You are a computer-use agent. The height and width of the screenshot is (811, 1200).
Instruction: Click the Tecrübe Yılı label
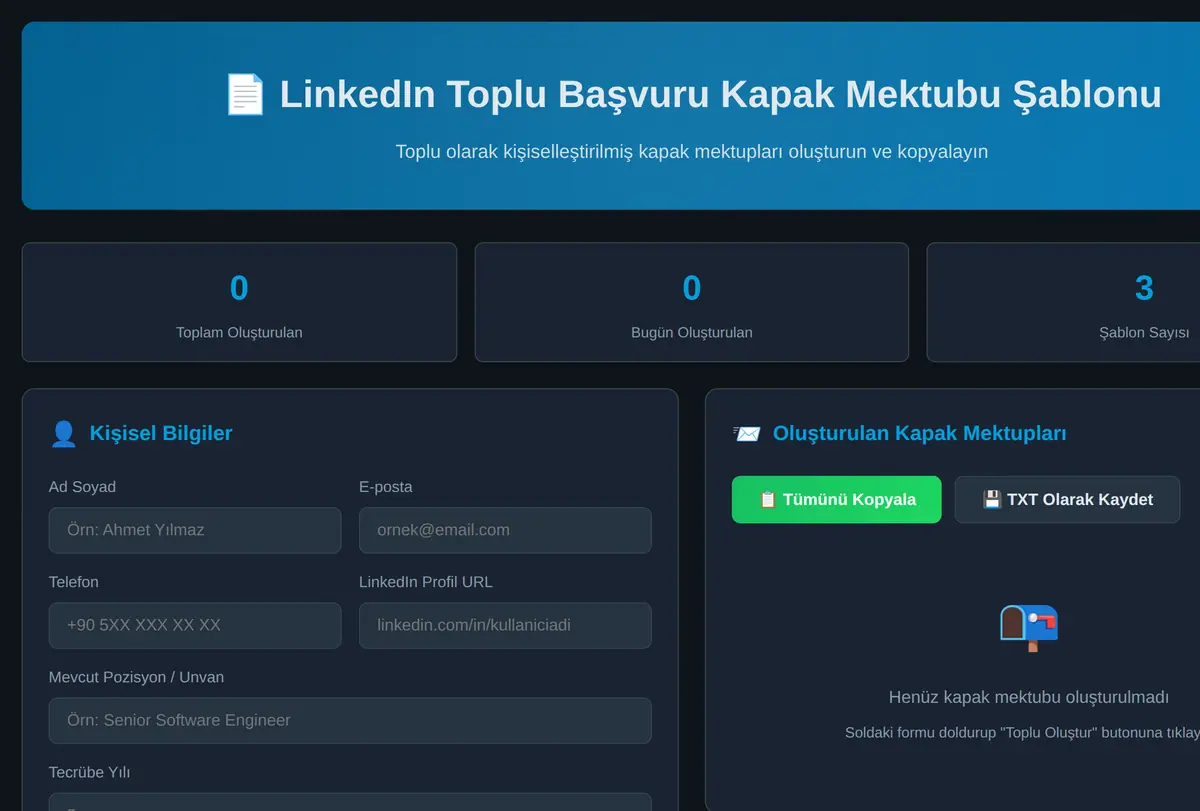coord(90,772)
